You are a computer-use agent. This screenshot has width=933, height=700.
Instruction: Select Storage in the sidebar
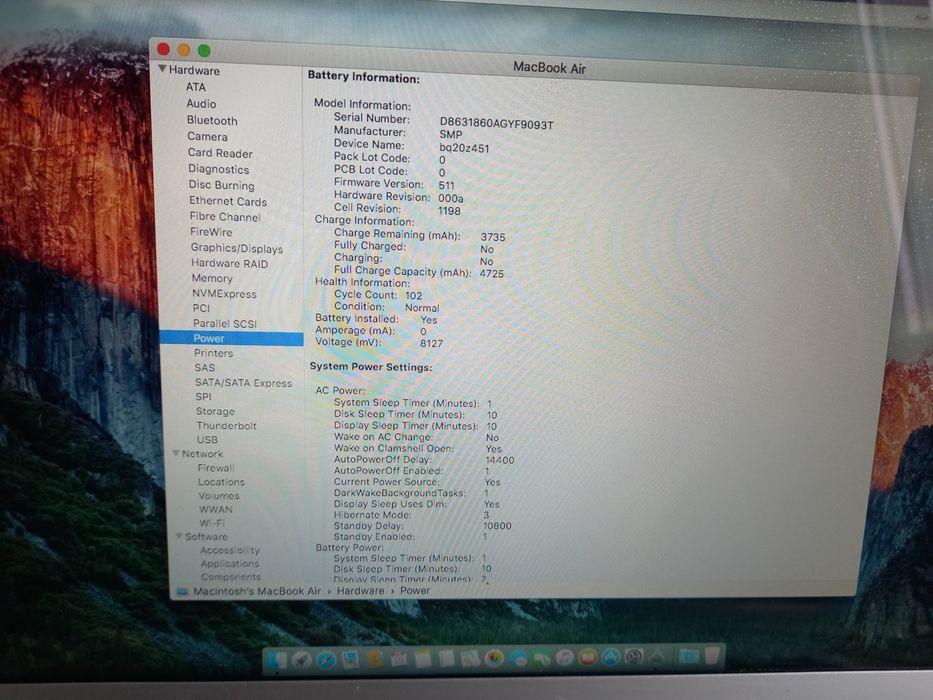click(215, 411)
